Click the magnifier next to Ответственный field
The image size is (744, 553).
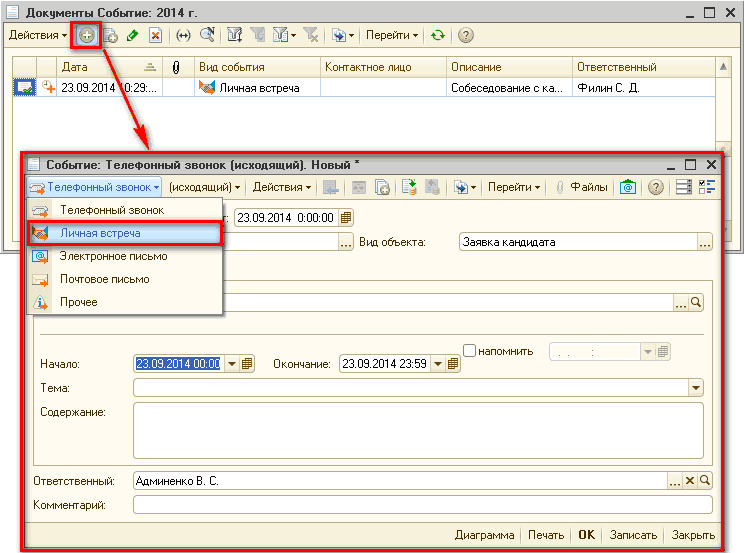[706, 481]
